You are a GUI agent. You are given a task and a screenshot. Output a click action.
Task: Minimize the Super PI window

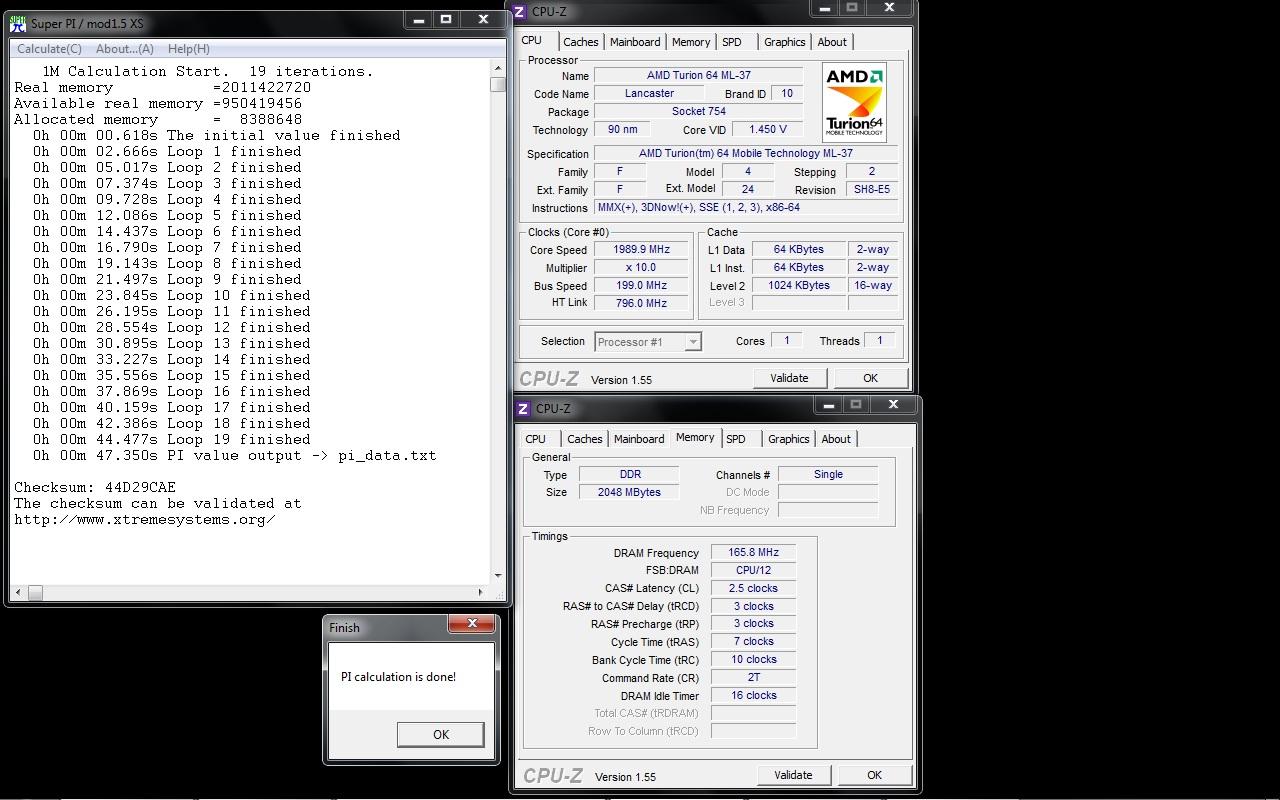(x=419, y=20)
